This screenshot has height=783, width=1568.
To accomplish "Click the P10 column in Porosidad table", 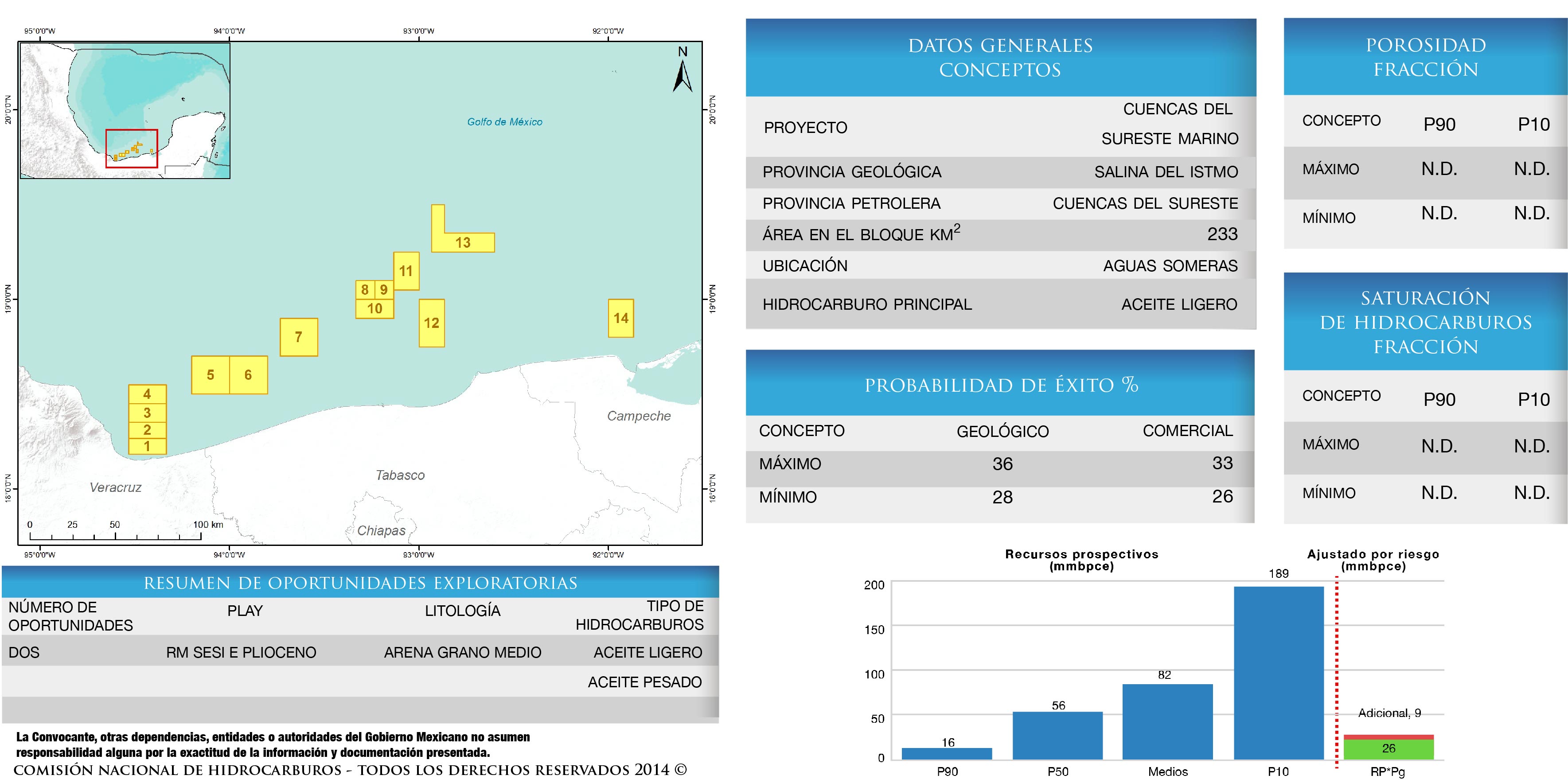I will coord(1533,125).
